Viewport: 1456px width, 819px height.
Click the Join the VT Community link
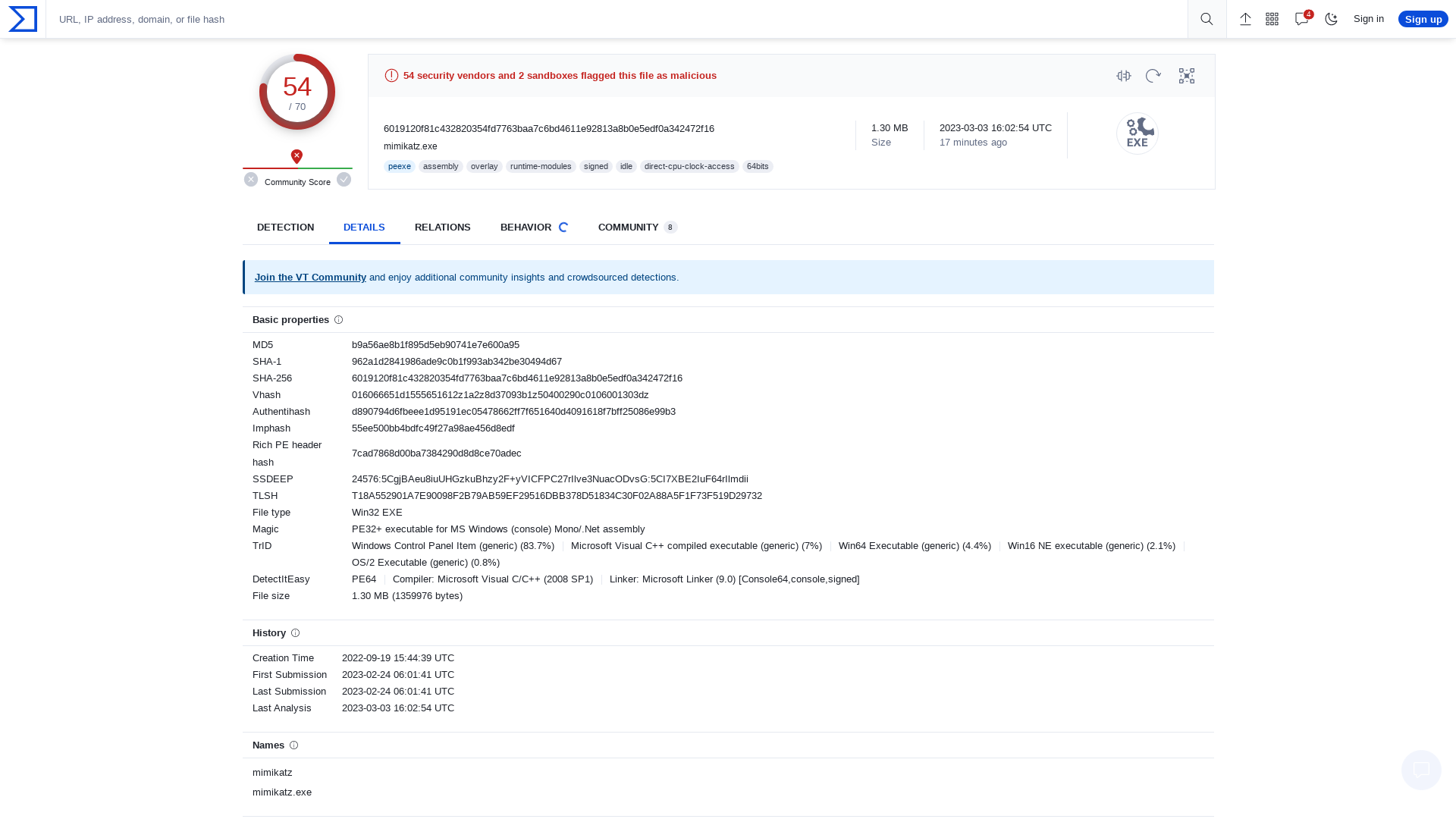(x=310, y=277)
